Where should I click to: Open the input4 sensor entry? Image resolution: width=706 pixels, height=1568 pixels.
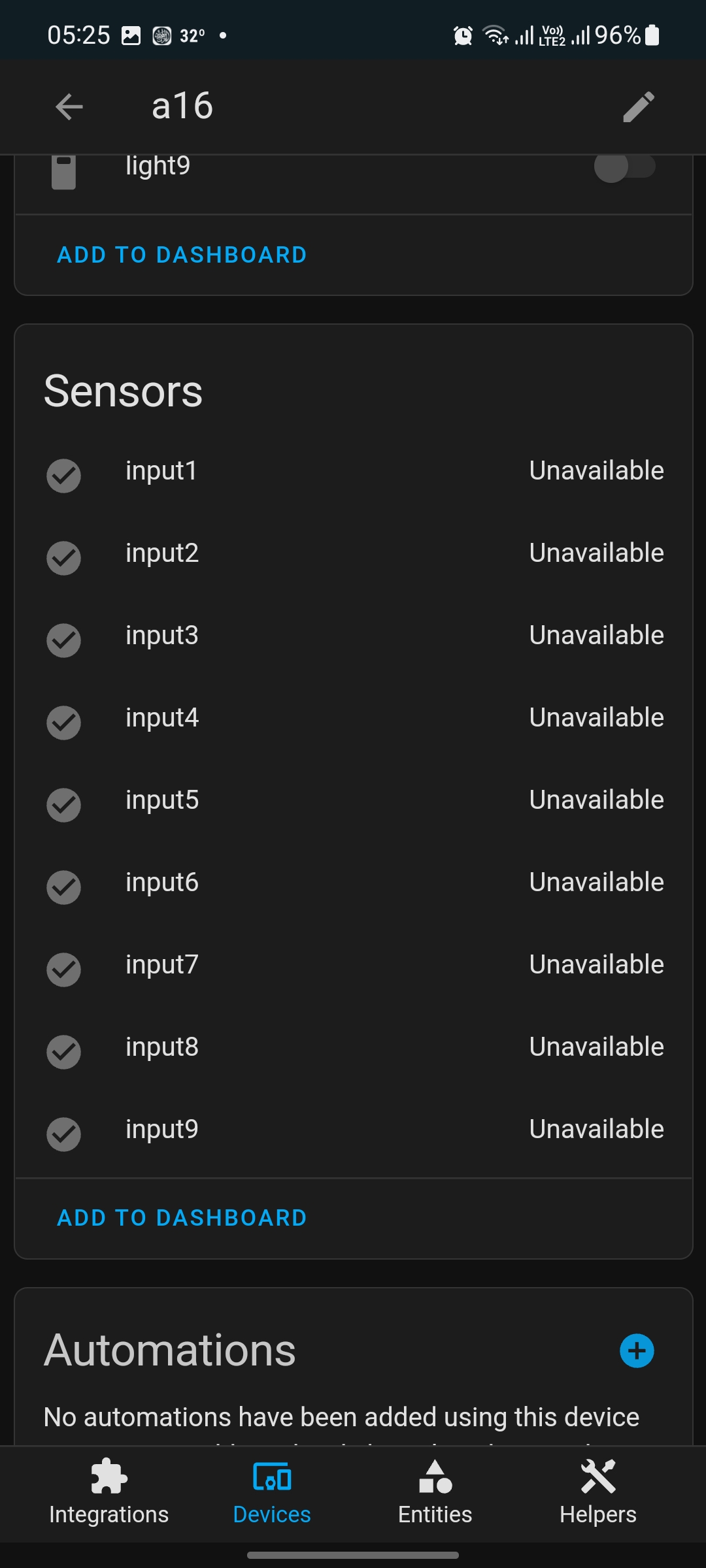162,718
